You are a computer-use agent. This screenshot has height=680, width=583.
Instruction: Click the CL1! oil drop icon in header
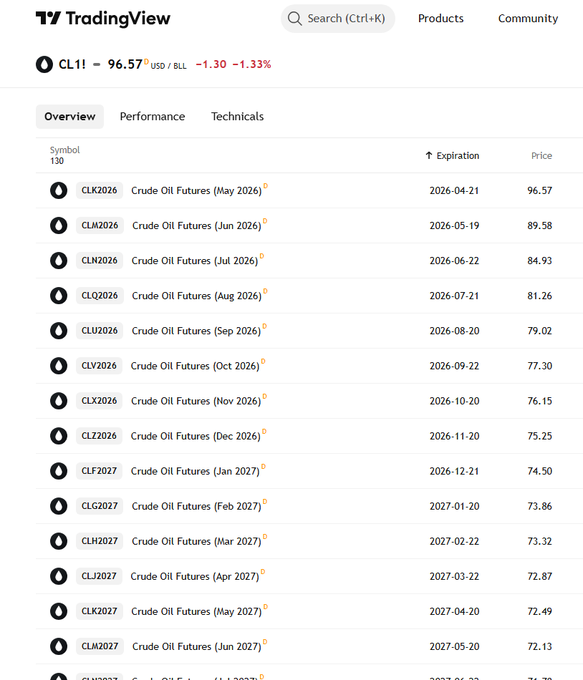pos(44,65)
